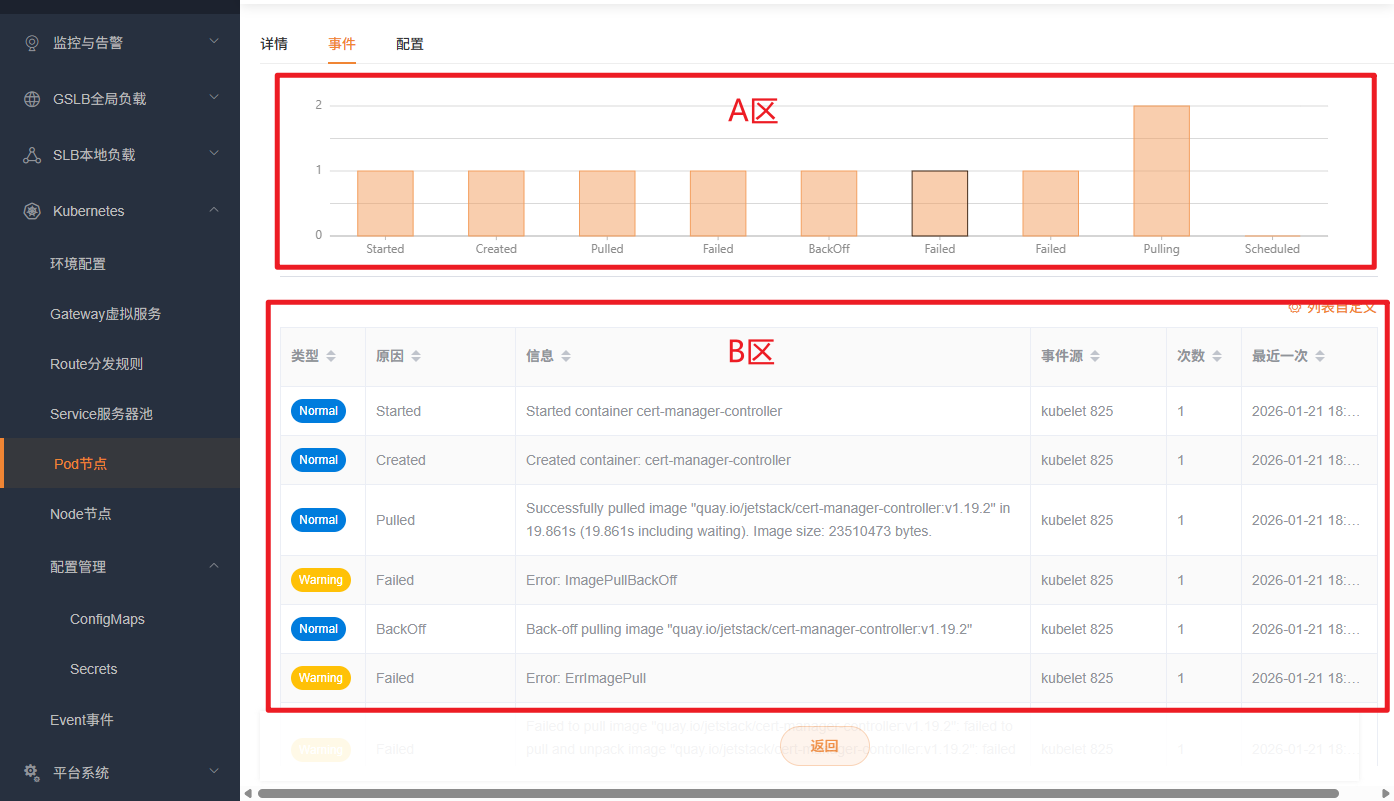Expand the 平台系统 menu chevron
The height and width of the screenshot is (801, 1394).
(x=214, y=772)
